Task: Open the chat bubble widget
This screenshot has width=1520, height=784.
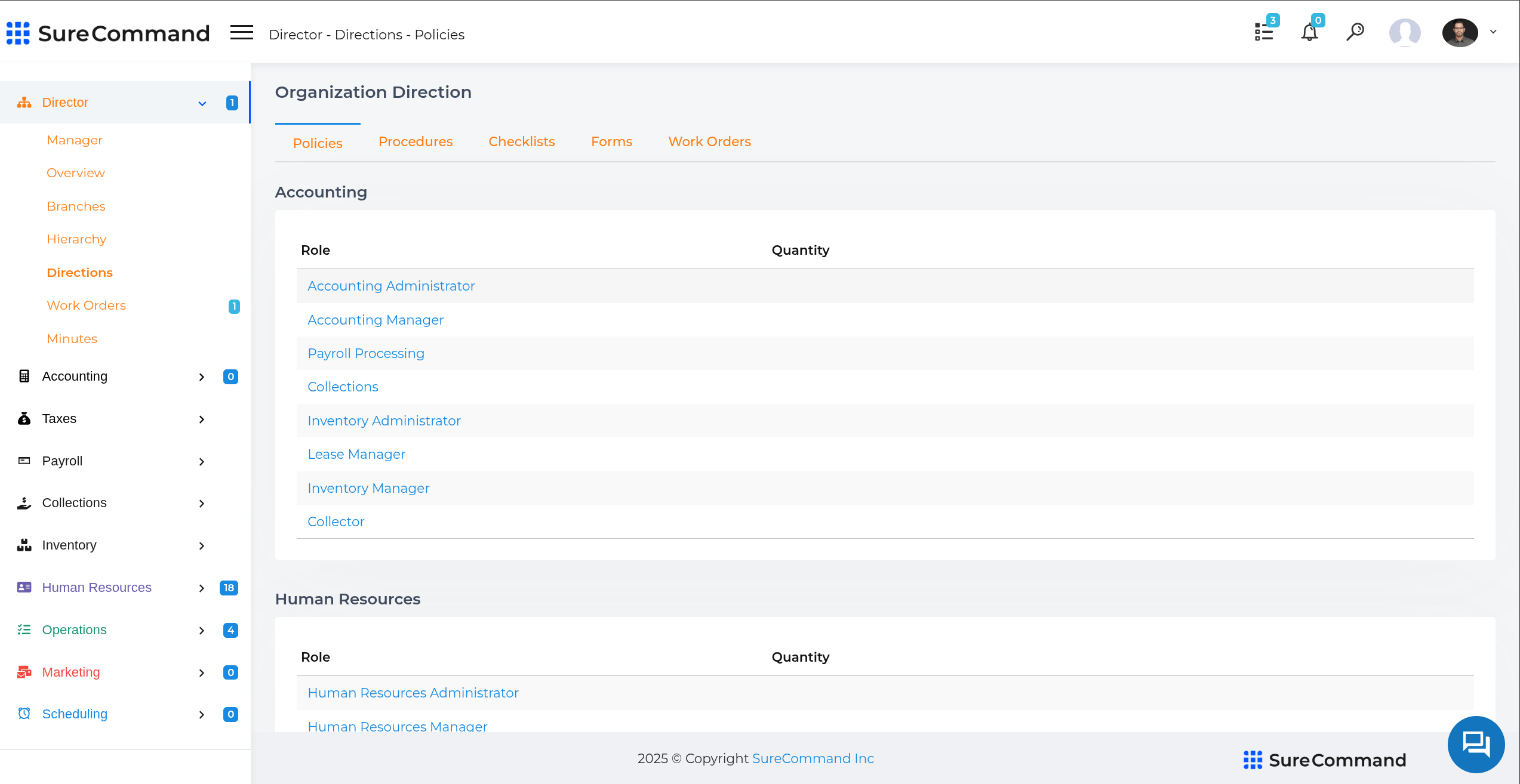Action: point(1475,744)
